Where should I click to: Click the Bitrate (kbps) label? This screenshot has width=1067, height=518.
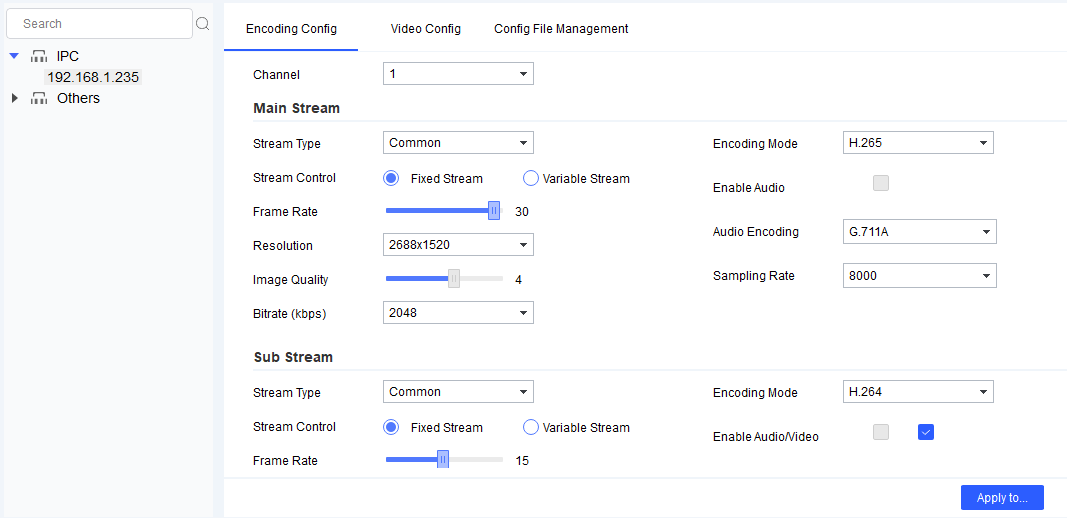point(290,314)
